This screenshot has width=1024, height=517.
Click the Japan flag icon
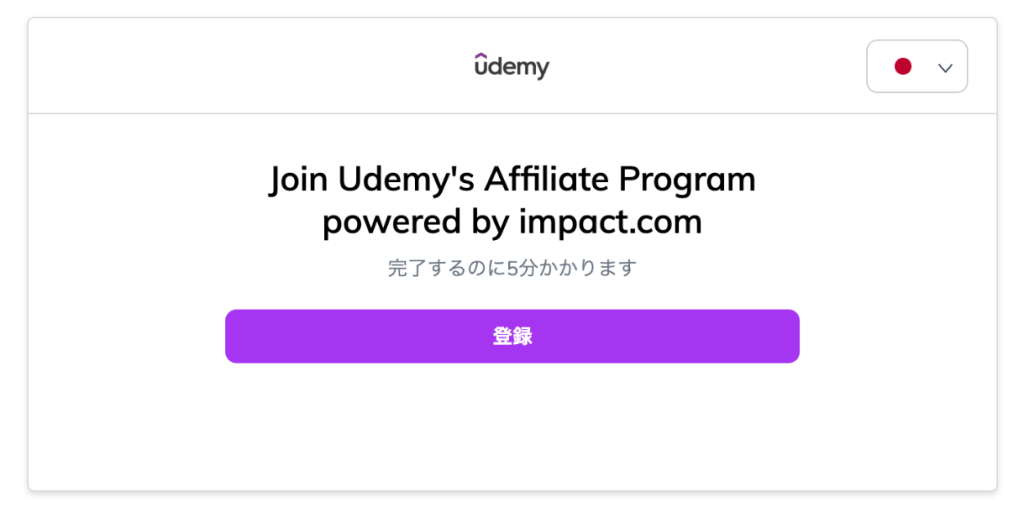[x=903, y=67]
